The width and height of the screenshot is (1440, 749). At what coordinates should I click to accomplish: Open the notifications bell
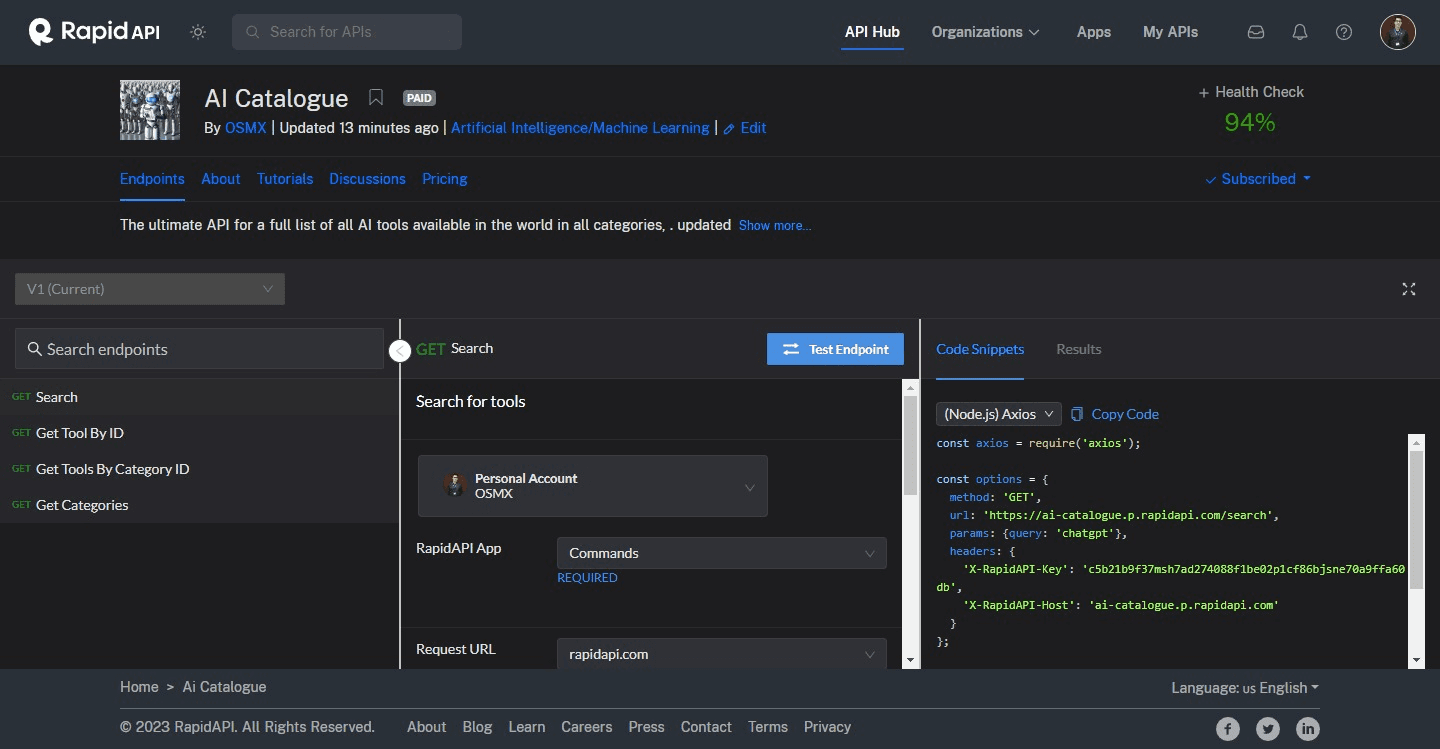pos(1300,32)
